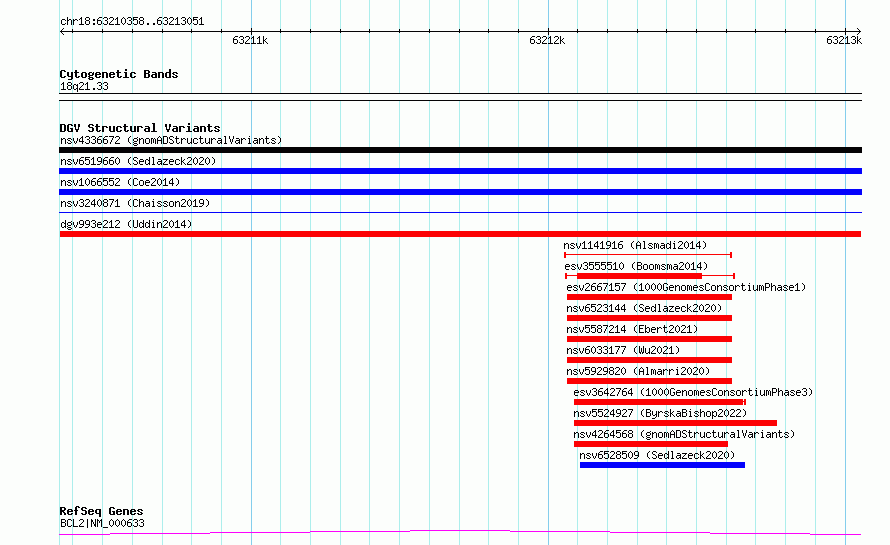
Task: Open nsv5929820 (Almarri2020) label
Action: click(x=638, y=371)
